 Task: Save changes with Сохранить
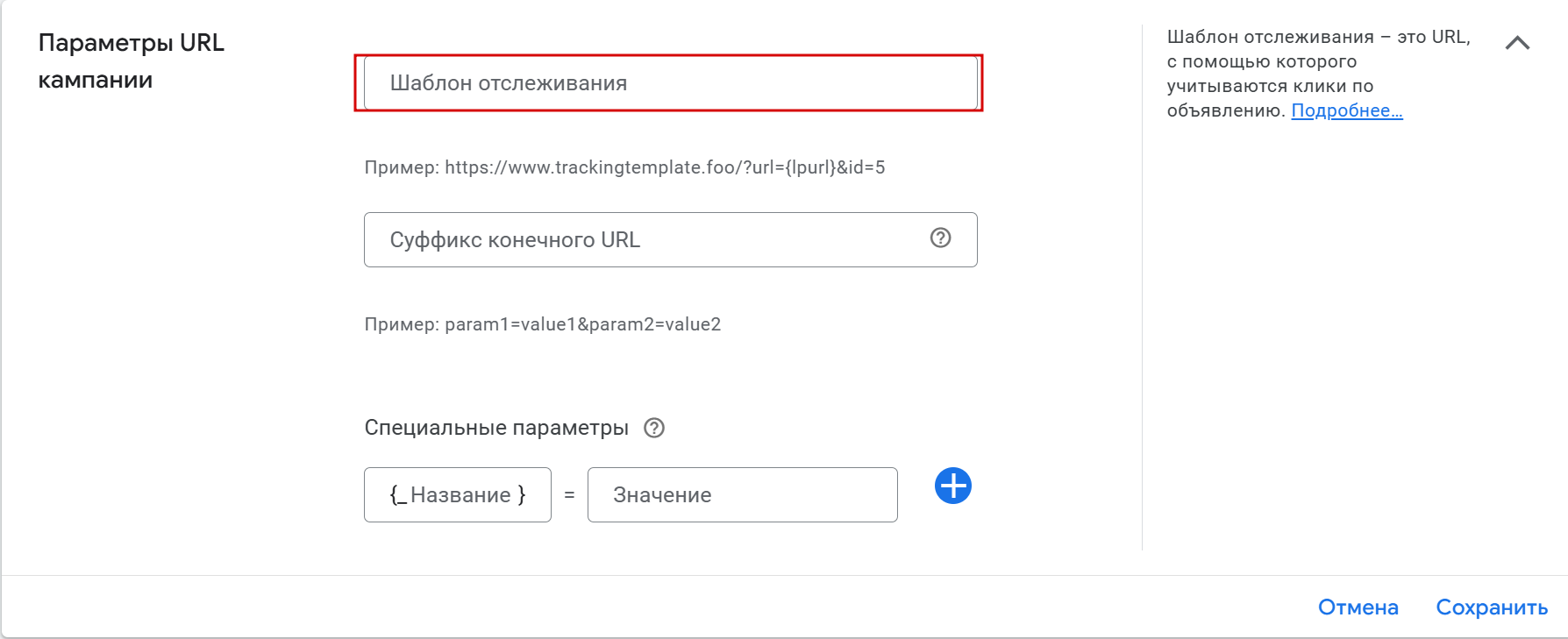tap(1491, 607)
